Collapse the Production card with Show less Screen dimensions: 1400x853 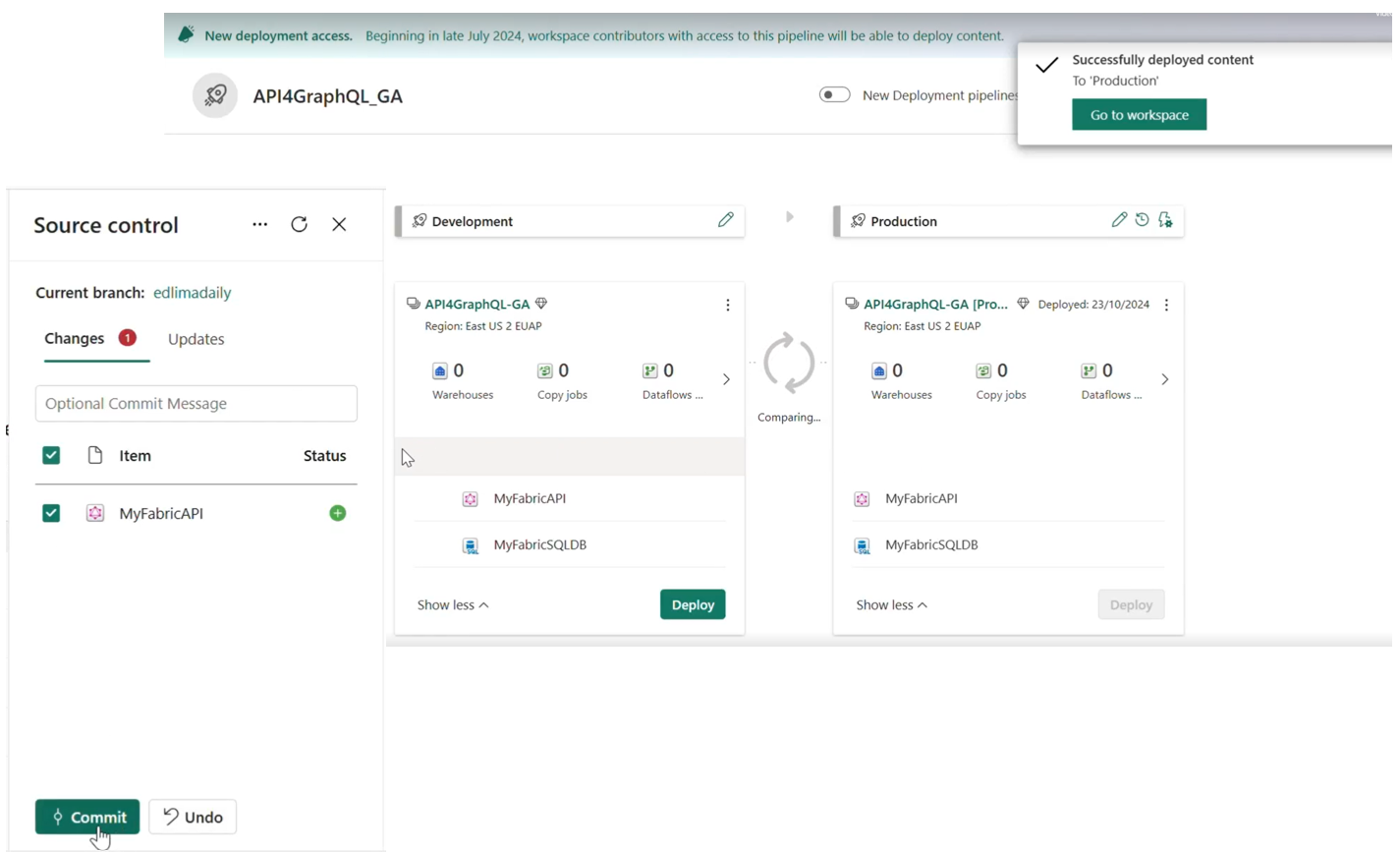point(890,604)
